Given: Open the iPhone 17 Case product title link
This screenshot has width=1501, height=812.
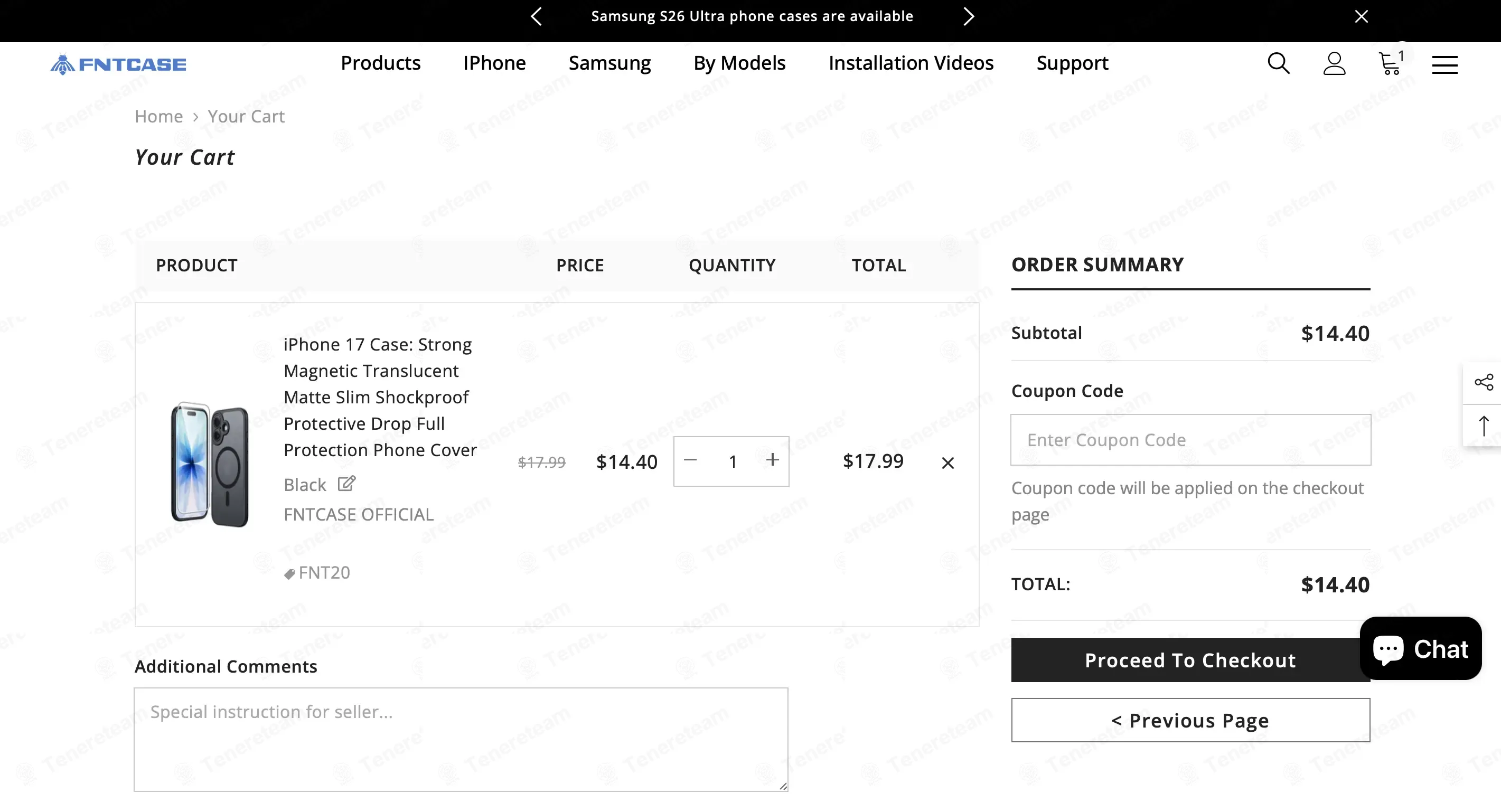Looking at the screenshot, I should [380, 397].
